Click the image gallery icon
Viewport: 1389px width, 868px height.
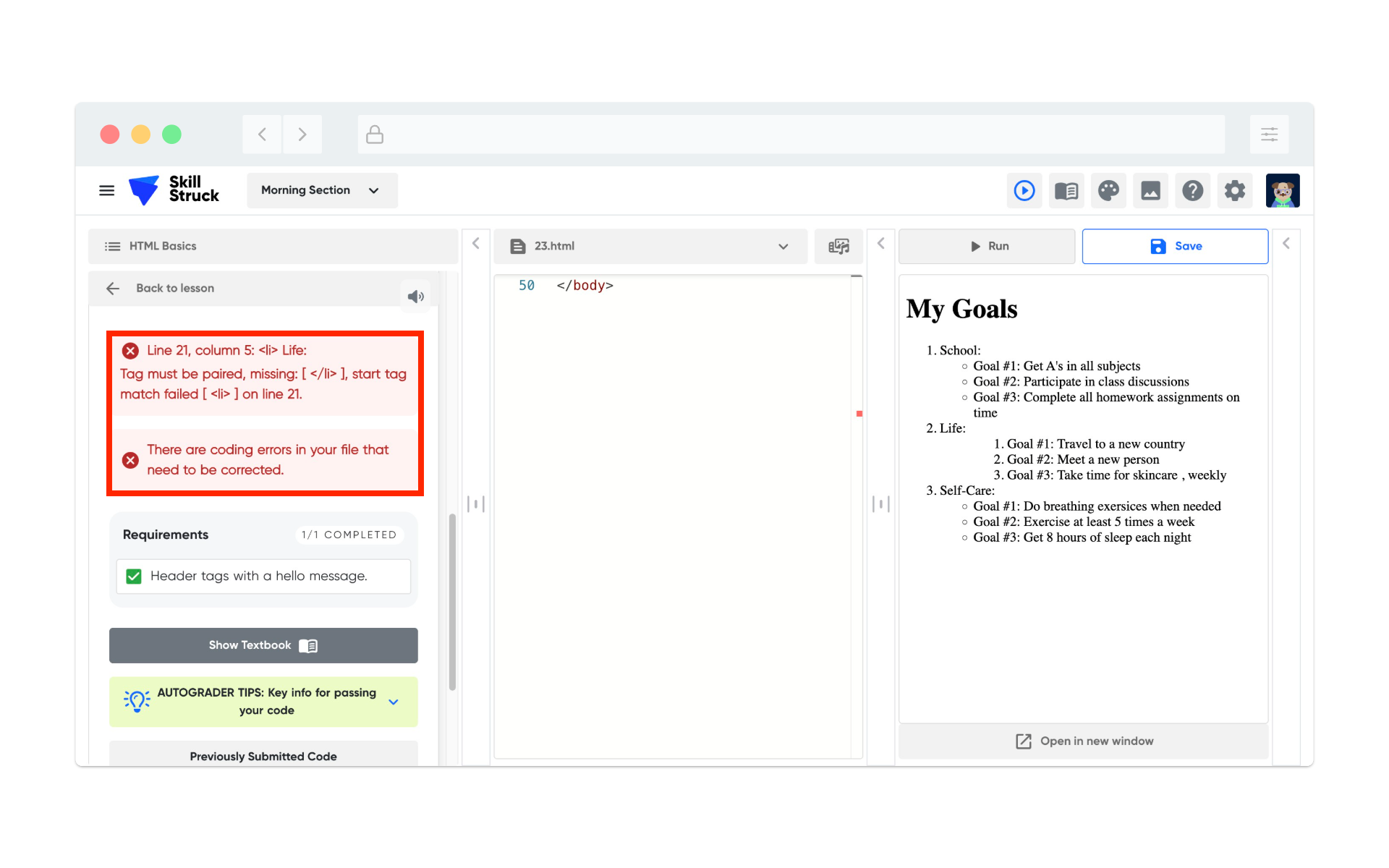(1150, 191)
